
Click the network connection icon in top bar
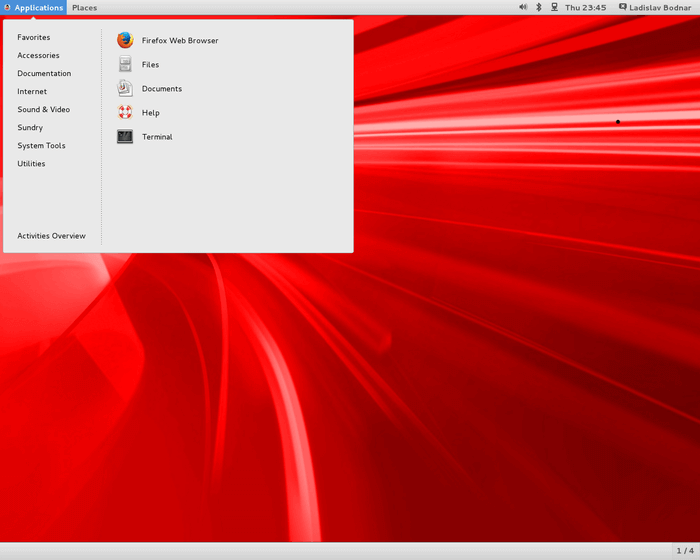coord(554,7)
